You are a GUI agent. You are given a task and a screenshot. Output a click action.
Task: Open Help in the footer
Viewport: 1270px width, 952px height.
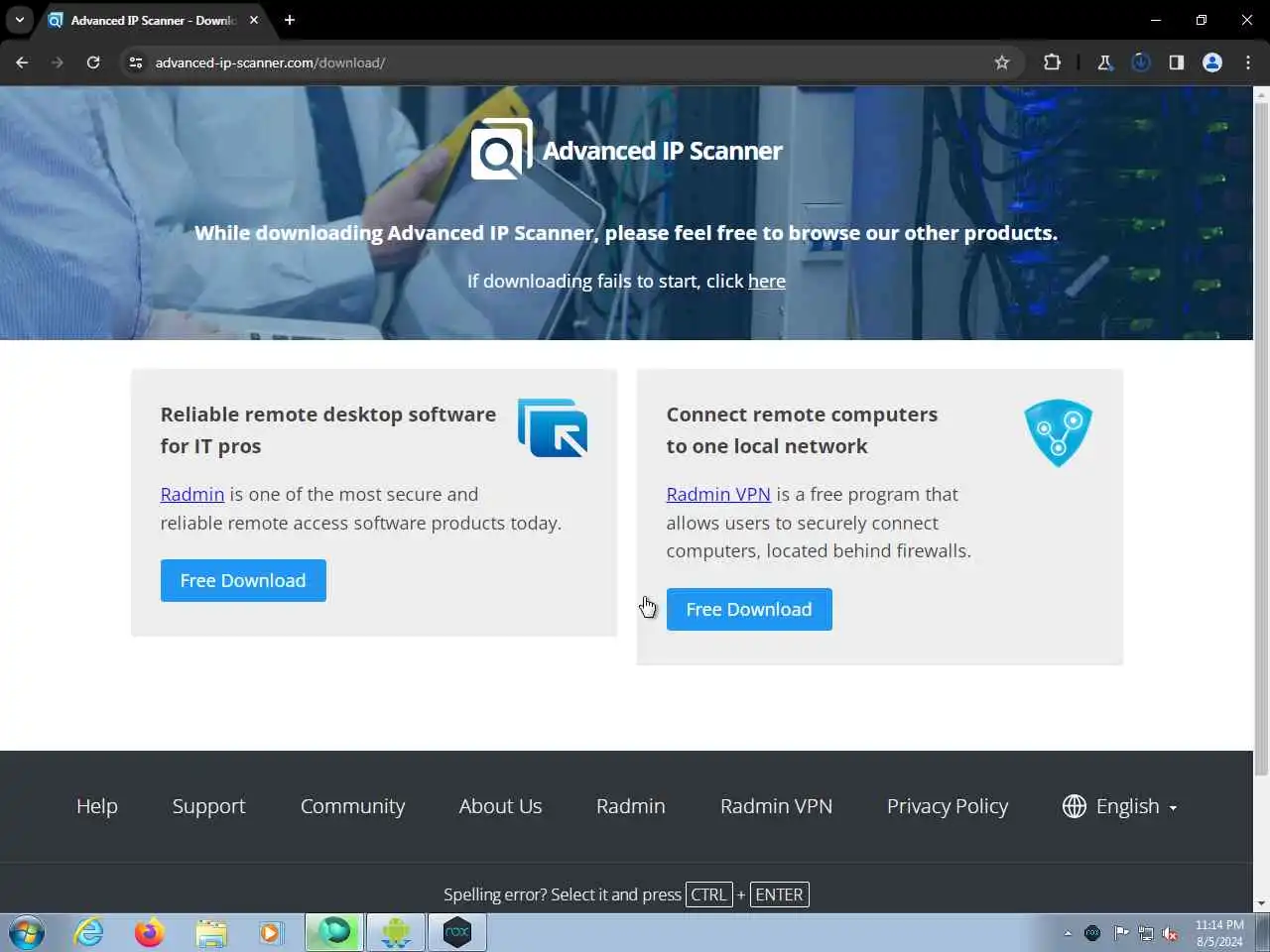(x=97, y=806)
